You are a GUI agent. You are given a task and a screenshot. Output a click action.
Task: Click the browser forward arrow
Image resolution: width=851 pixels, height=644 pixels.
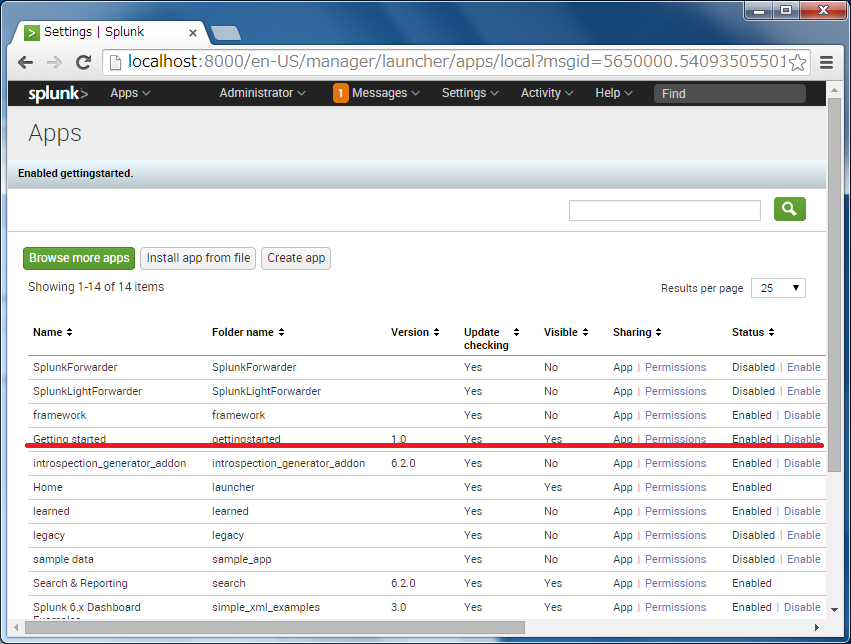coord(54,62)
